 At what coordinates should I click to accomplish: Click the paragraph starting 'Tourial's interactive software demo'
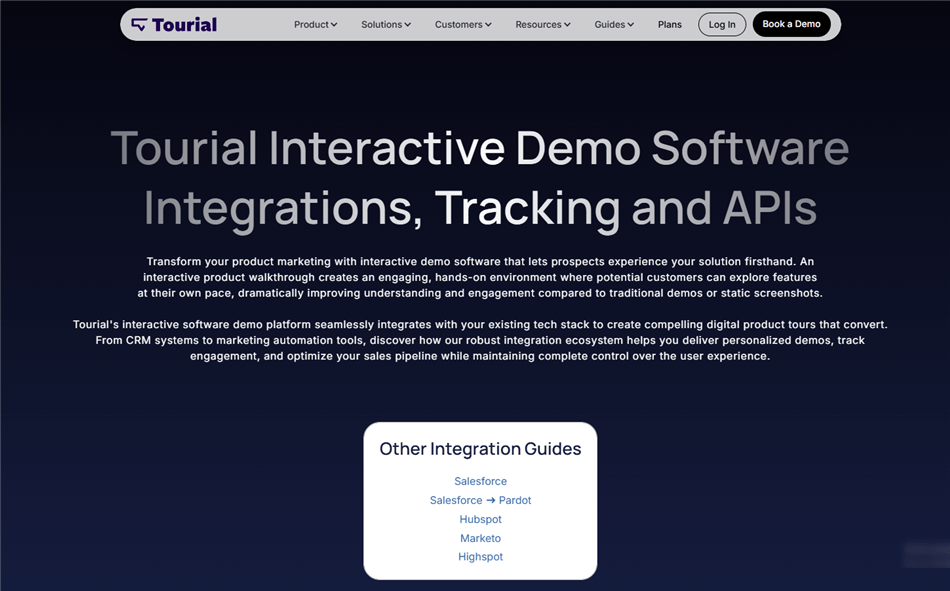pos(480,340)
